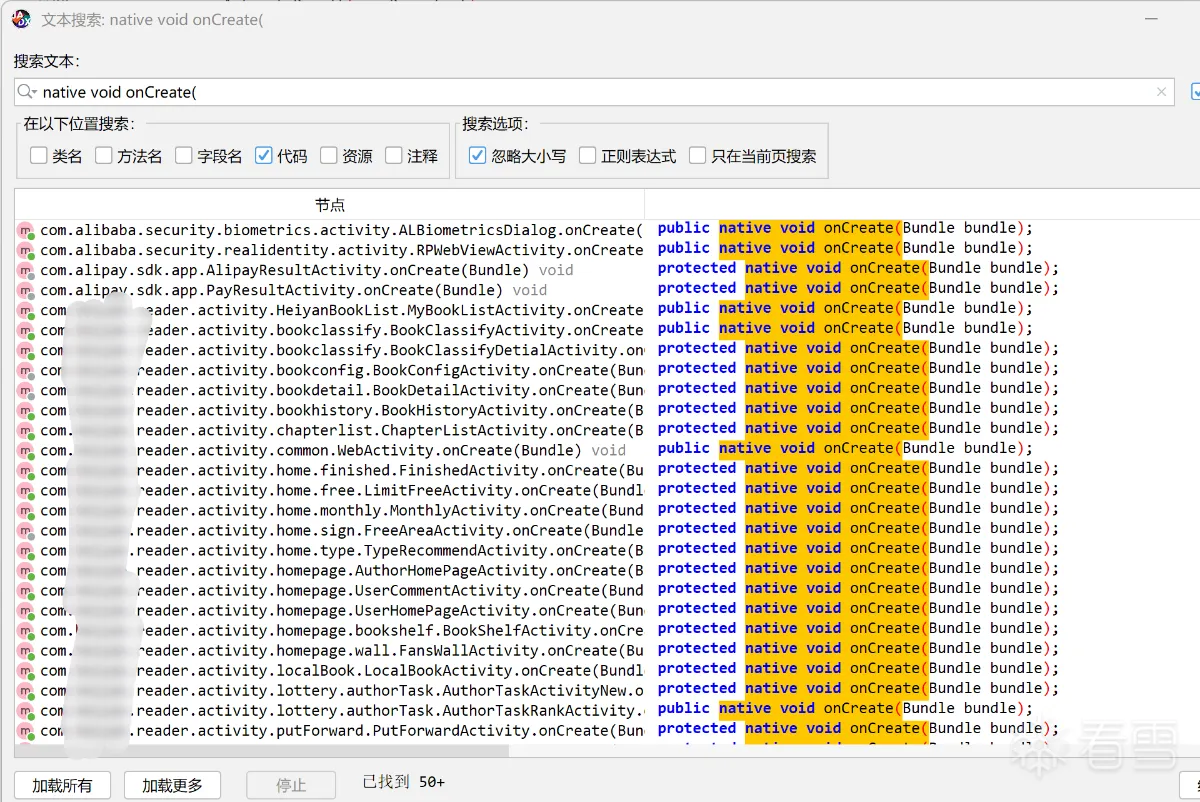Click inside the search text input field

coord(600,92)
